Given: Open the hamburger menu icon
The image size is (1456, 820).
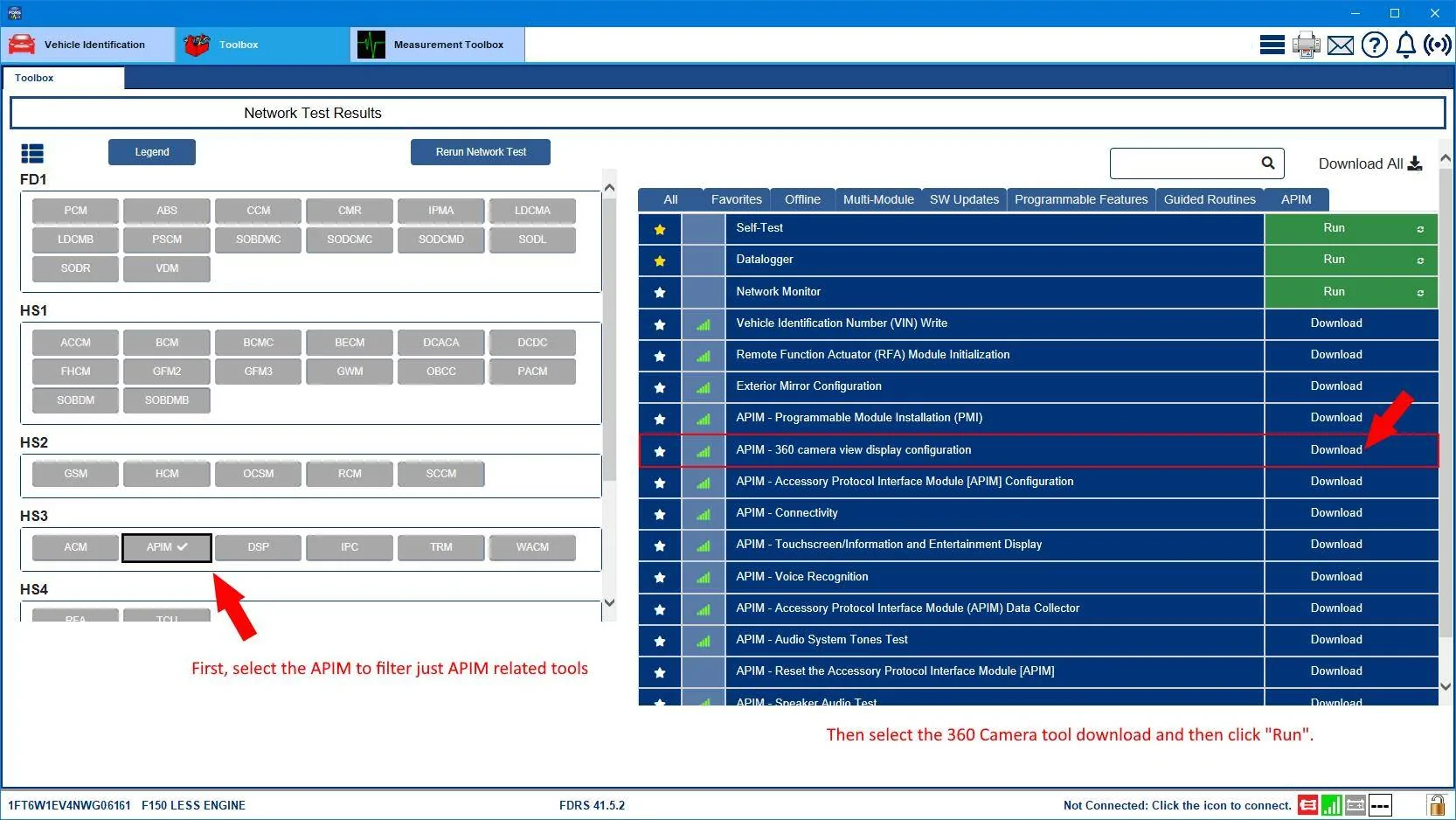Looking at the screenshot, I should pyautogui.click(x=1272, y=45).
